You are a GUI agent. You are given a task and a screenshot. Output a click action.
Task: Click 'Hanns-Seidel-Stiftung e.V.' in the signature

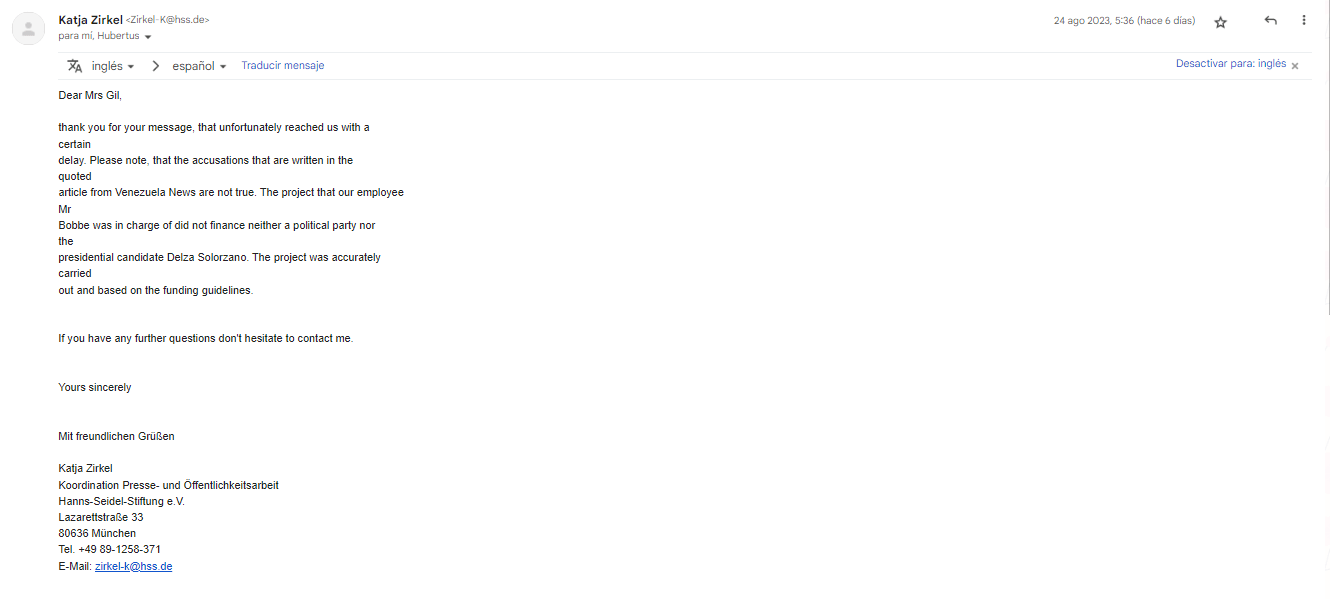(x=121, y=501)
